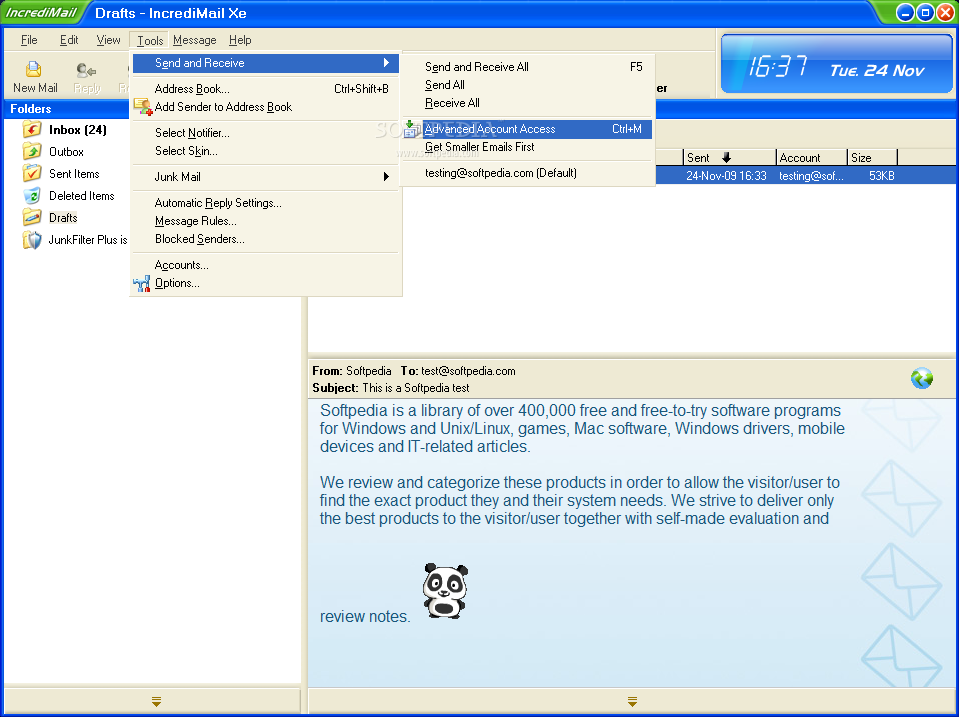Screen dimensions: 959x717
Task: Click the Sent column sort arrow
Action: [x=726, y=158]
